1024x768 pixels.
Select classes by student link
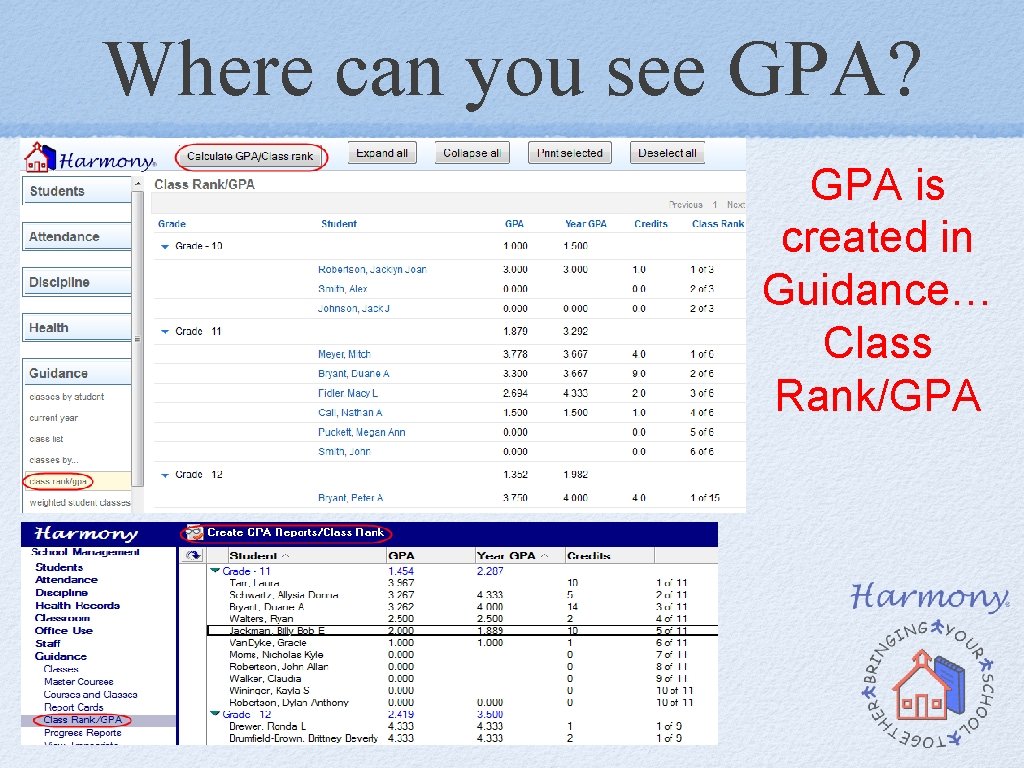pyautogui.click(x=67, y=396)
